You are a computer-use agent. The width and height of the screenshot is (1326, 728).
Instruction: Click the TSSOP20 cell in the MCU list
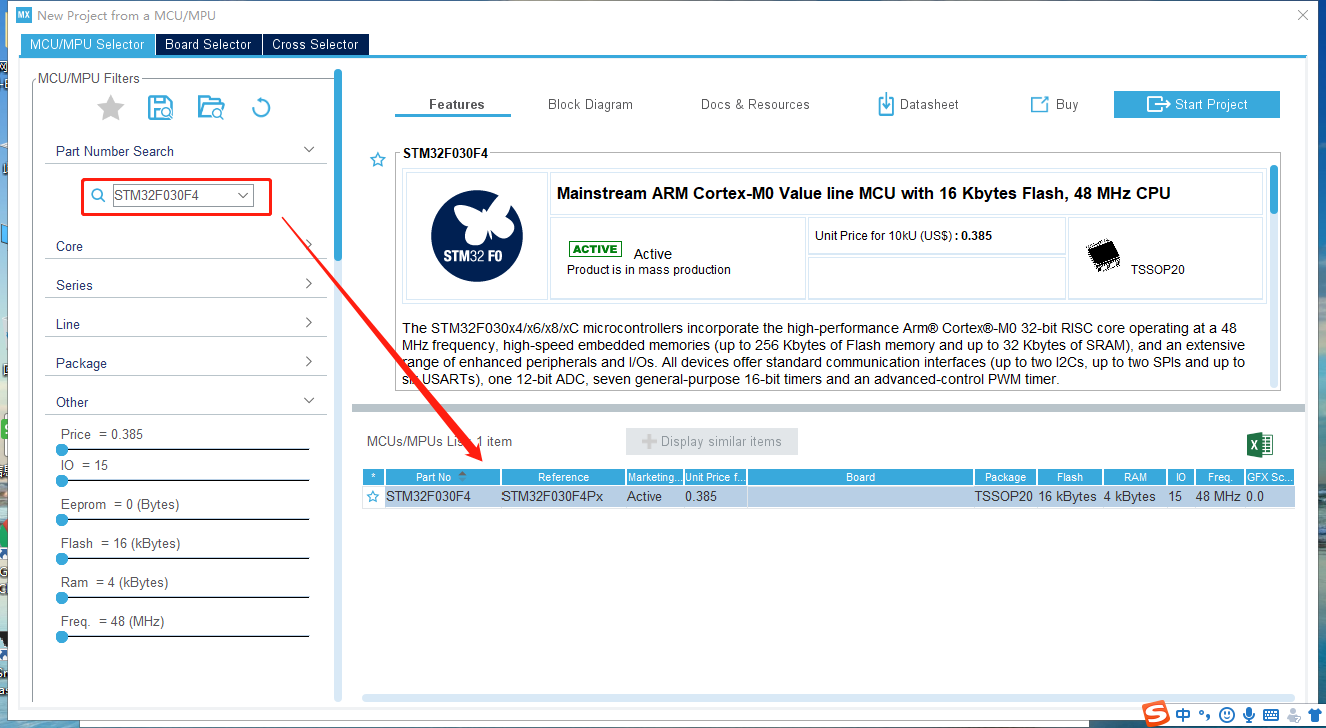pos(1003,496)
